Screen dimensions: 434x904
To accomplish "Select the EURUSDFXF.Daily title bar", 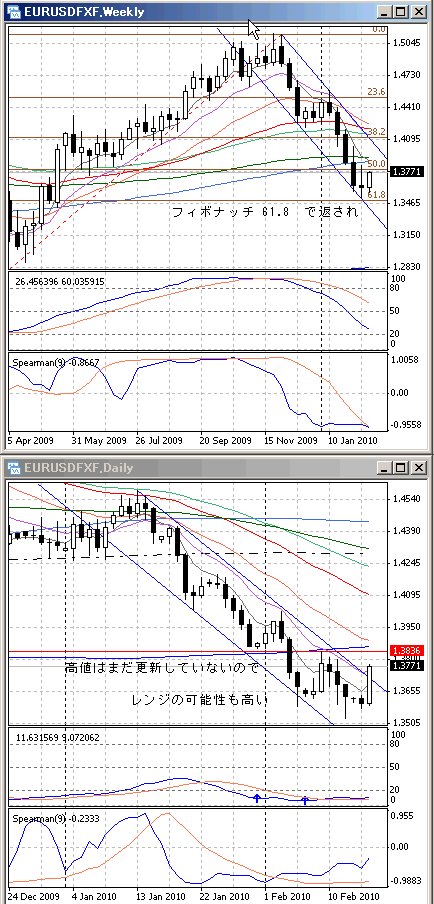I will (217, 466).
